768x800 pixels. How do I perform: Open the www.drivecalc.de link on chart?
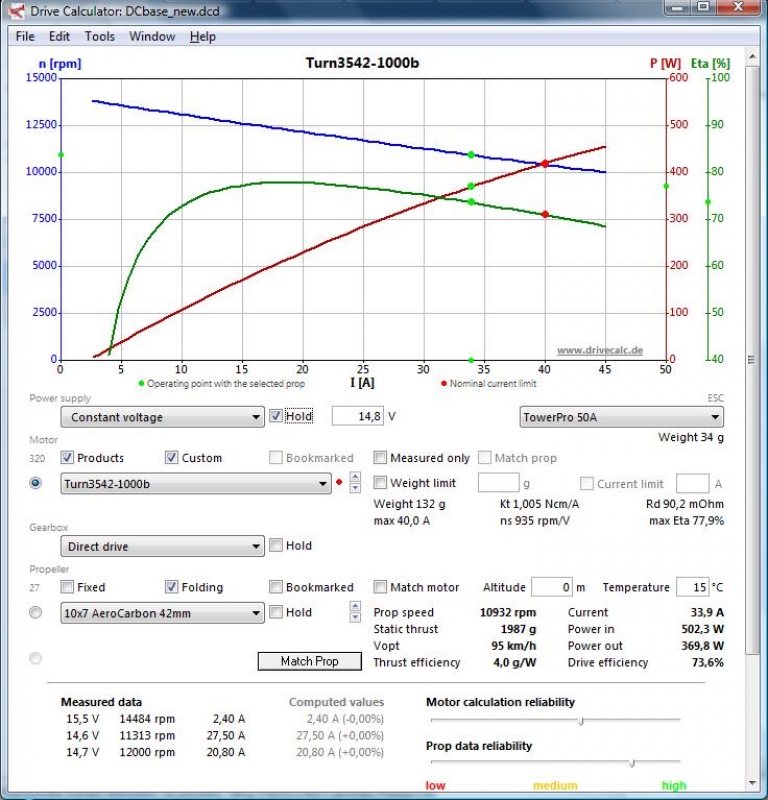click(599, 350)
